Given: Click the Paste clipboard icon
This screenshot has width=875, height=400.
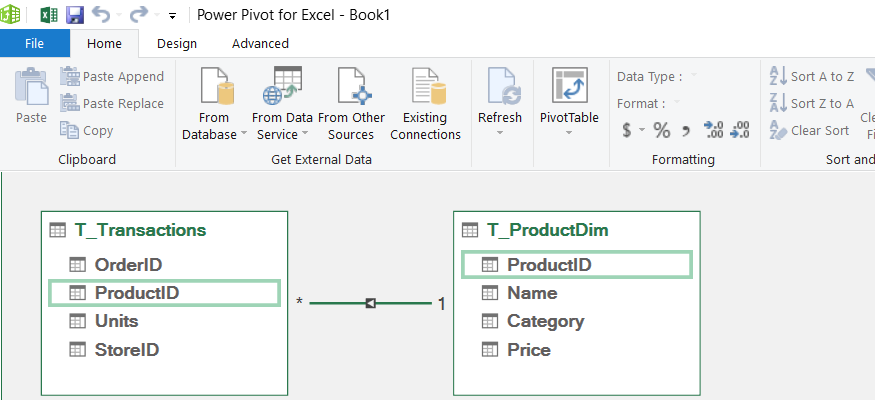Looking at the screenshot, I should click(x=31, y=86).
